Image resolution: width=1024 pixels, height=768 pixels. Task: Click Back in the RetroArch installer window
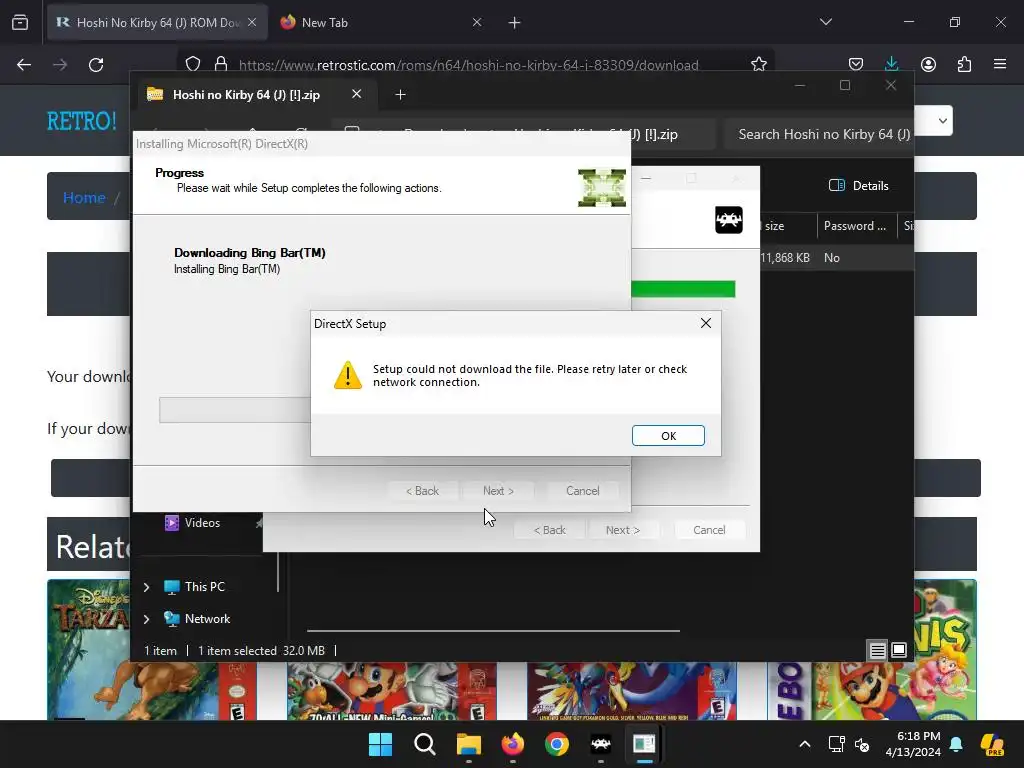550,530
